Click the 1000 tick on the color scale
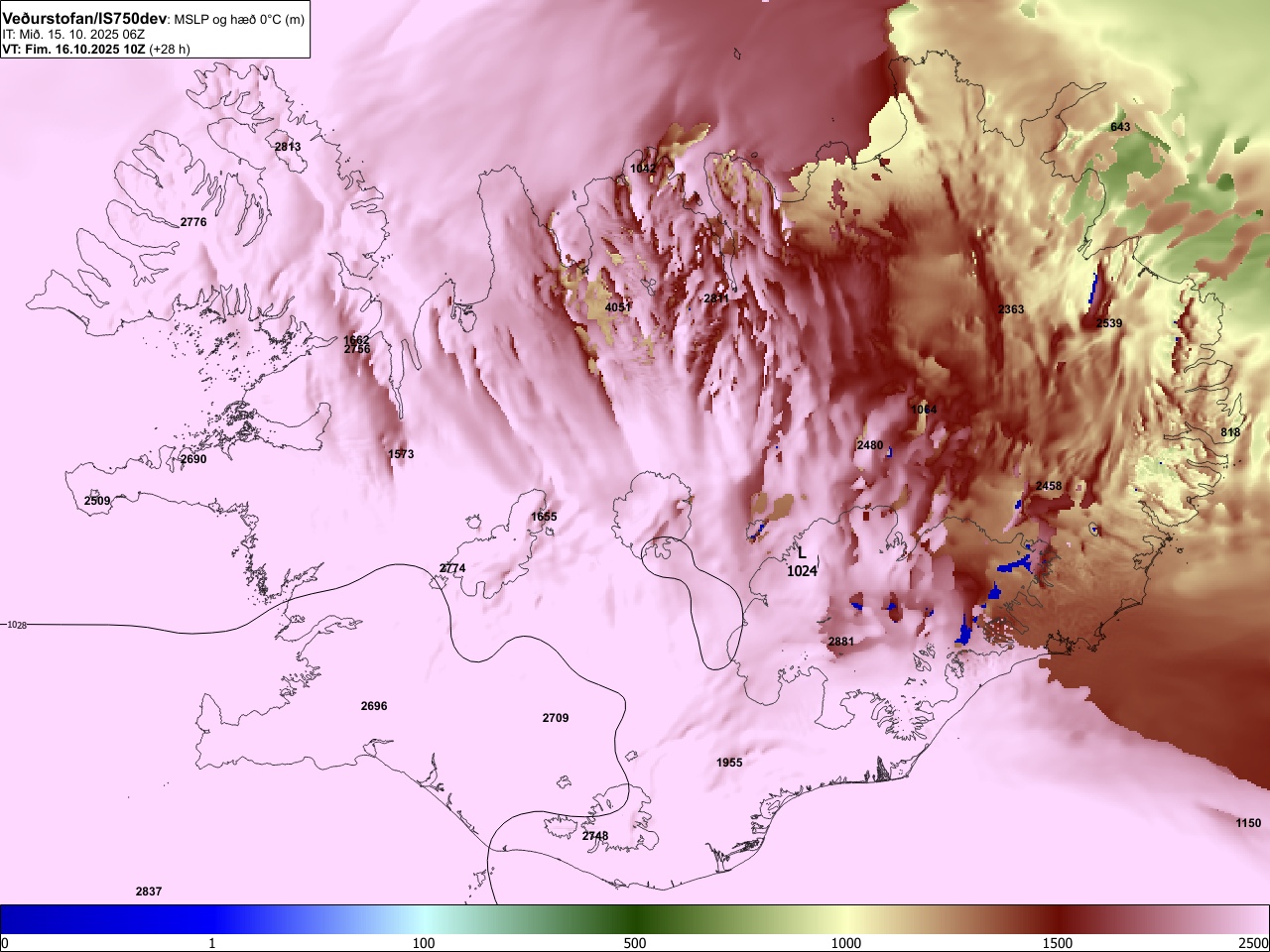 [846, 943]
